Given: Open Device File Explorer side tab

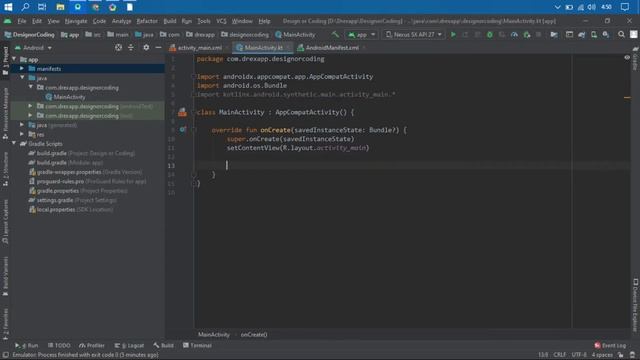Looking at the screenshot, I should tap(635, 304).
